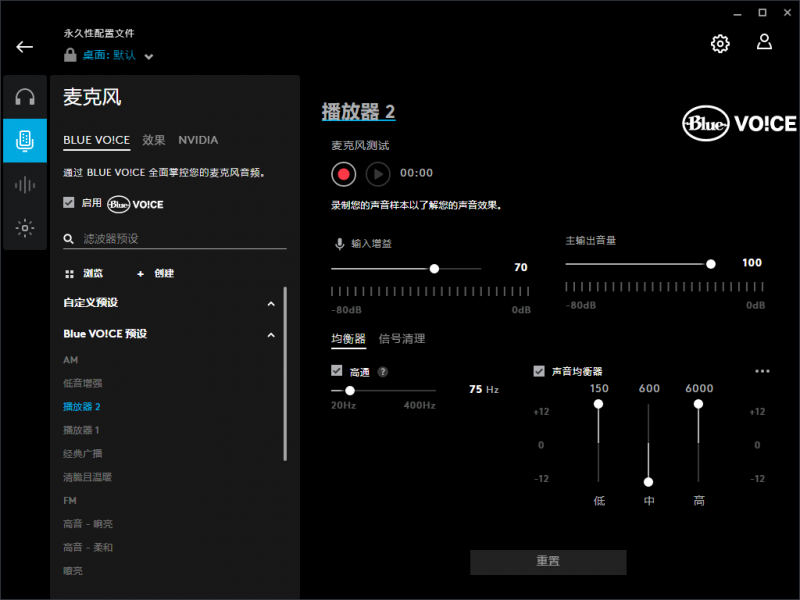Collapse the Blue VO!CE 预设 section
This screenshot has height=600, width=800.
[x=271, y=335]
